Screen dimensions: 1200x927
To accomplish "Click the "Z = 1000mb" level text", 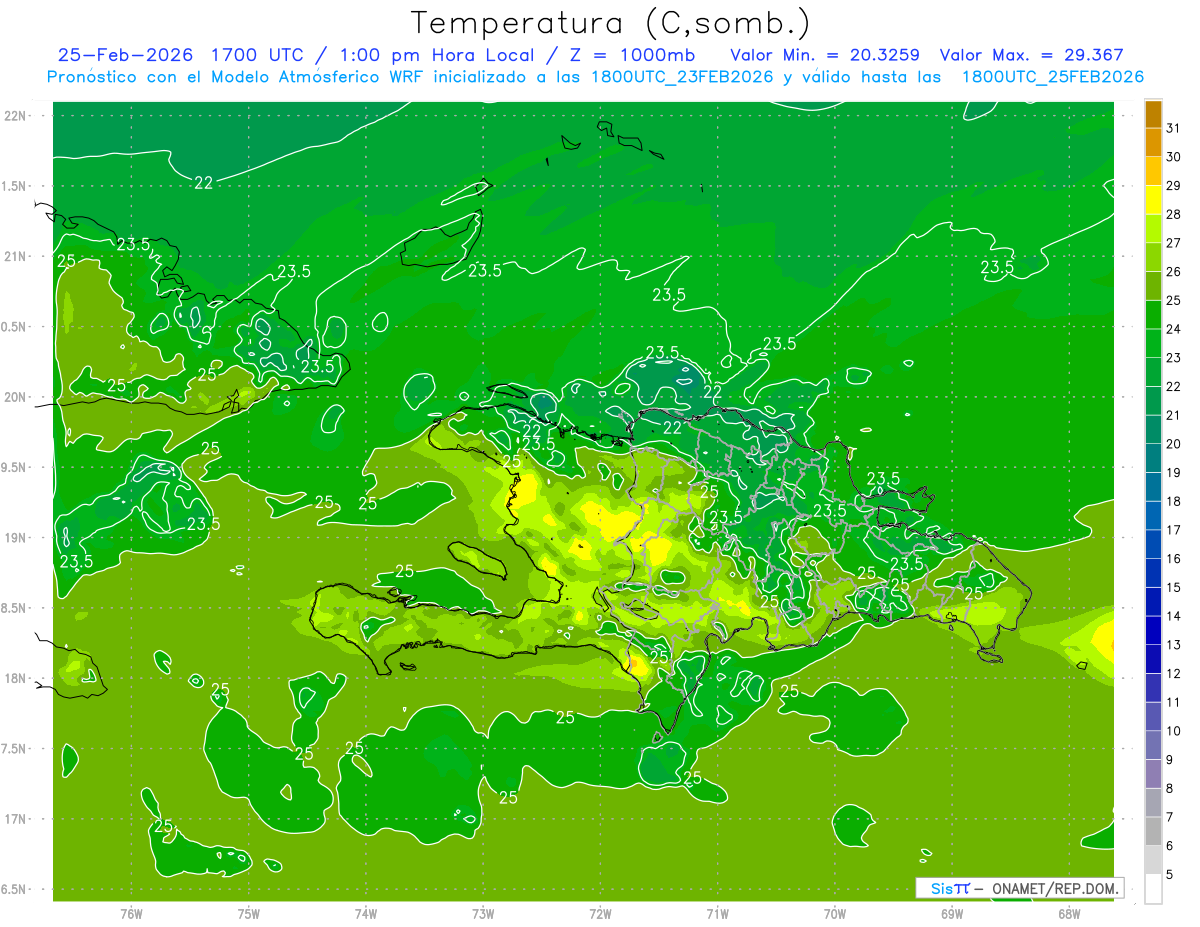I will coord(631,55).
